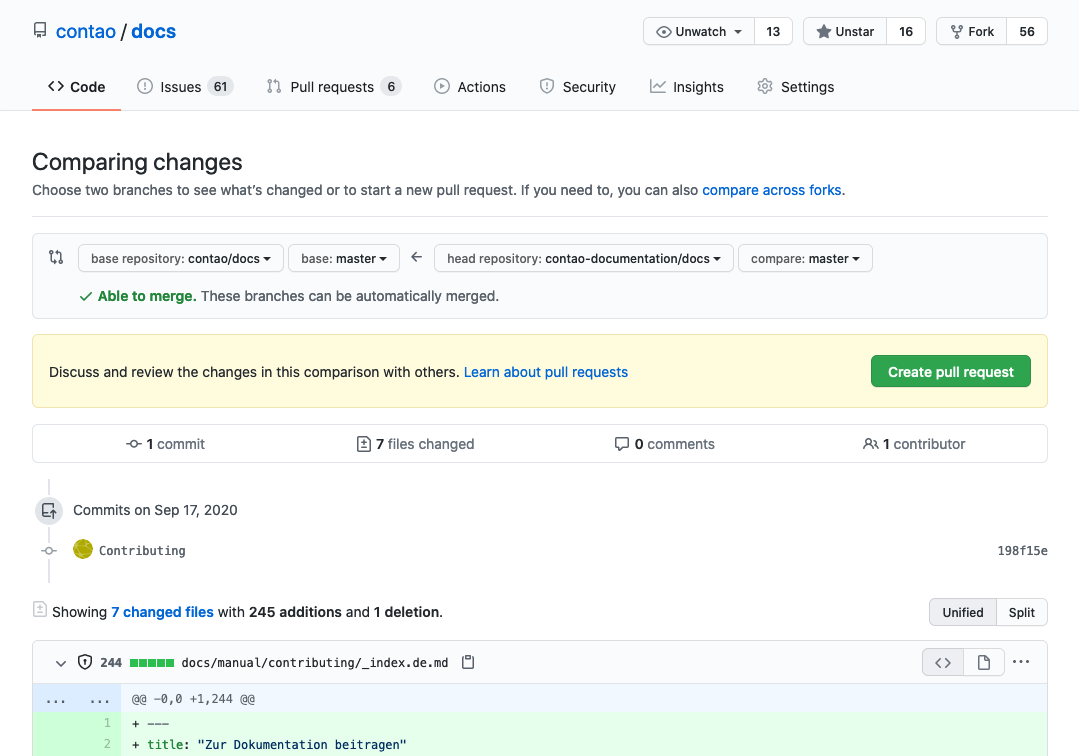Copy the file path with clipboard icon
This screenshot has width=1079, height=756.
468,662
